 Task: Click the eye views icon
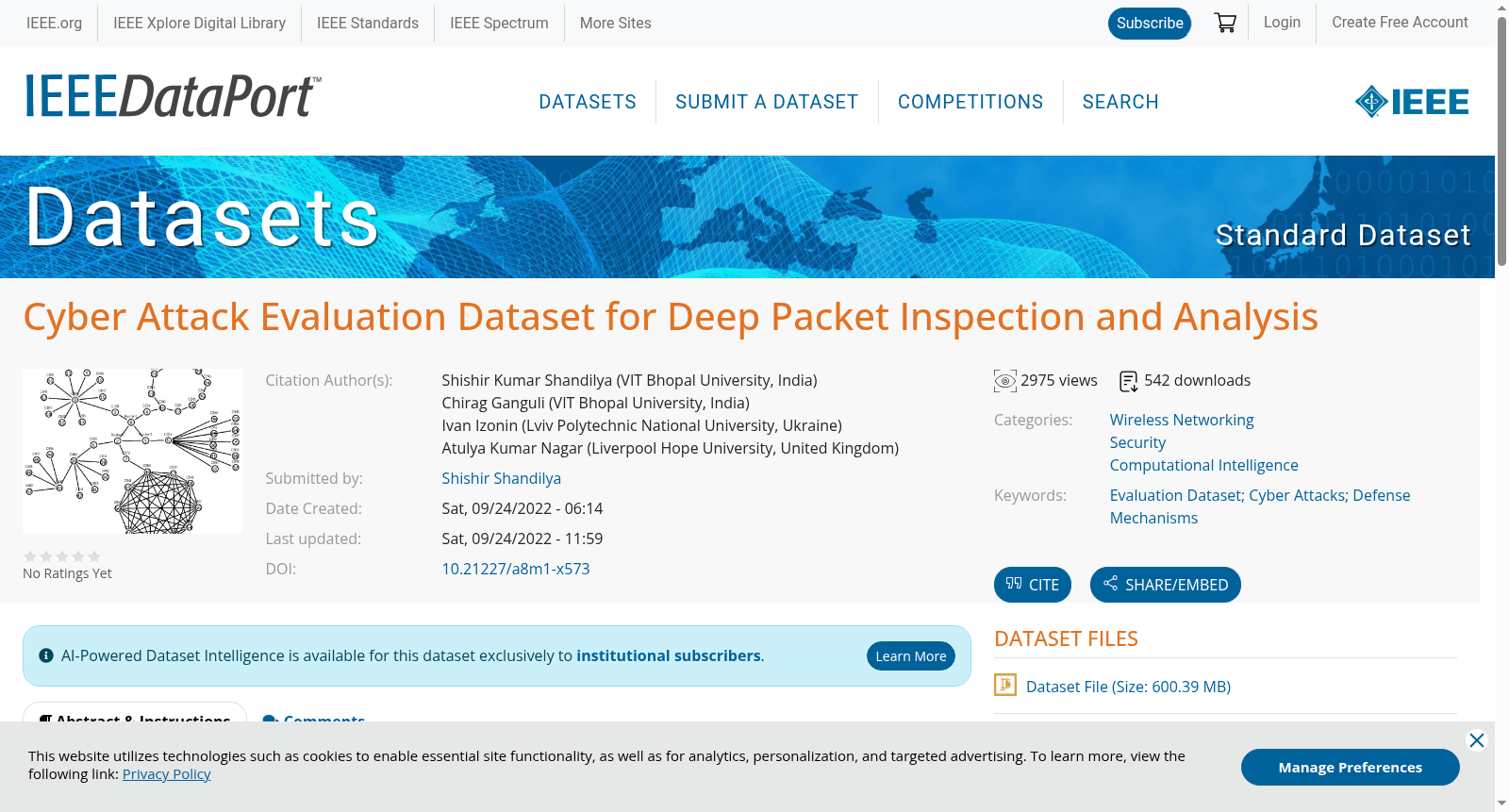(1004, 381)
